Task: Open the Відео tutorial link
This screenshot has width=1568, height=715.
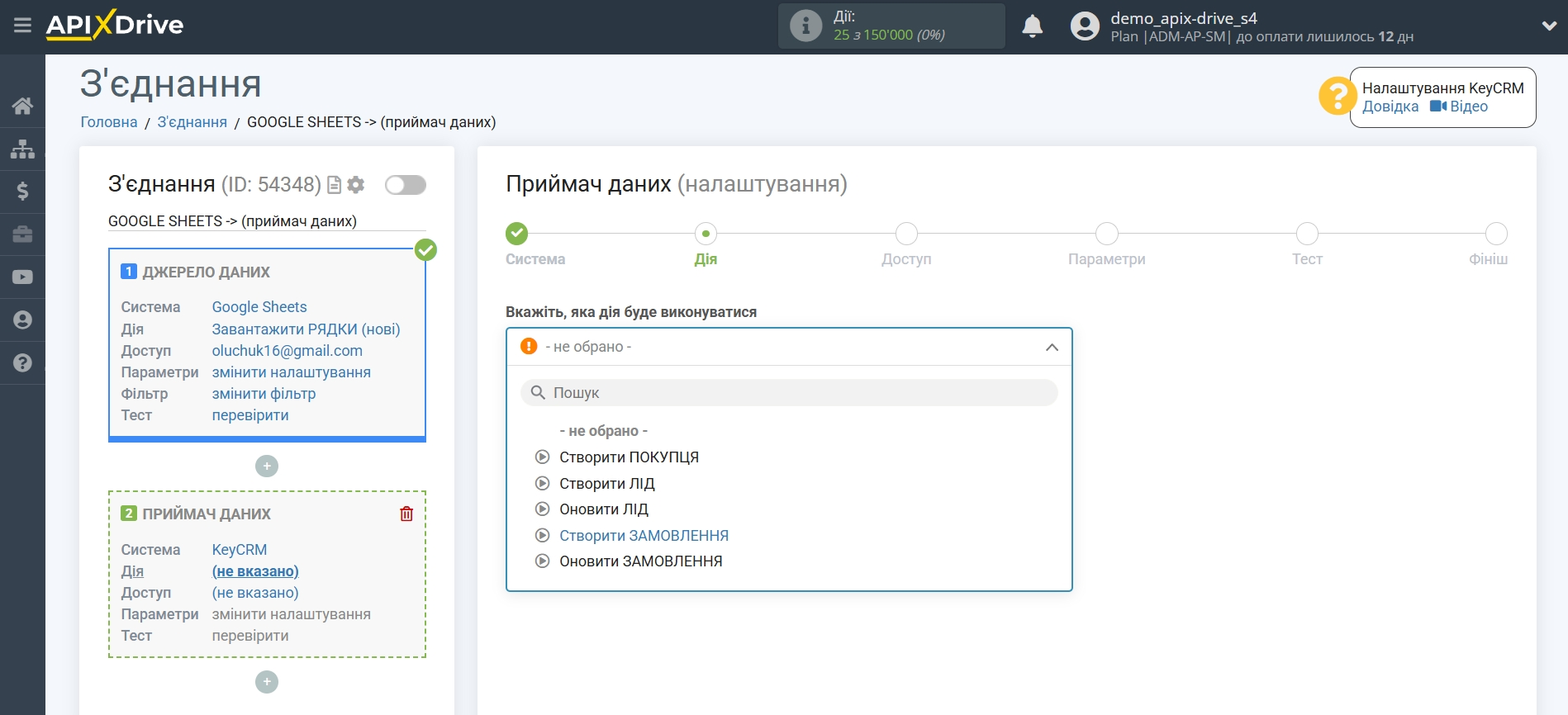Action: (x=1469, y=107)
